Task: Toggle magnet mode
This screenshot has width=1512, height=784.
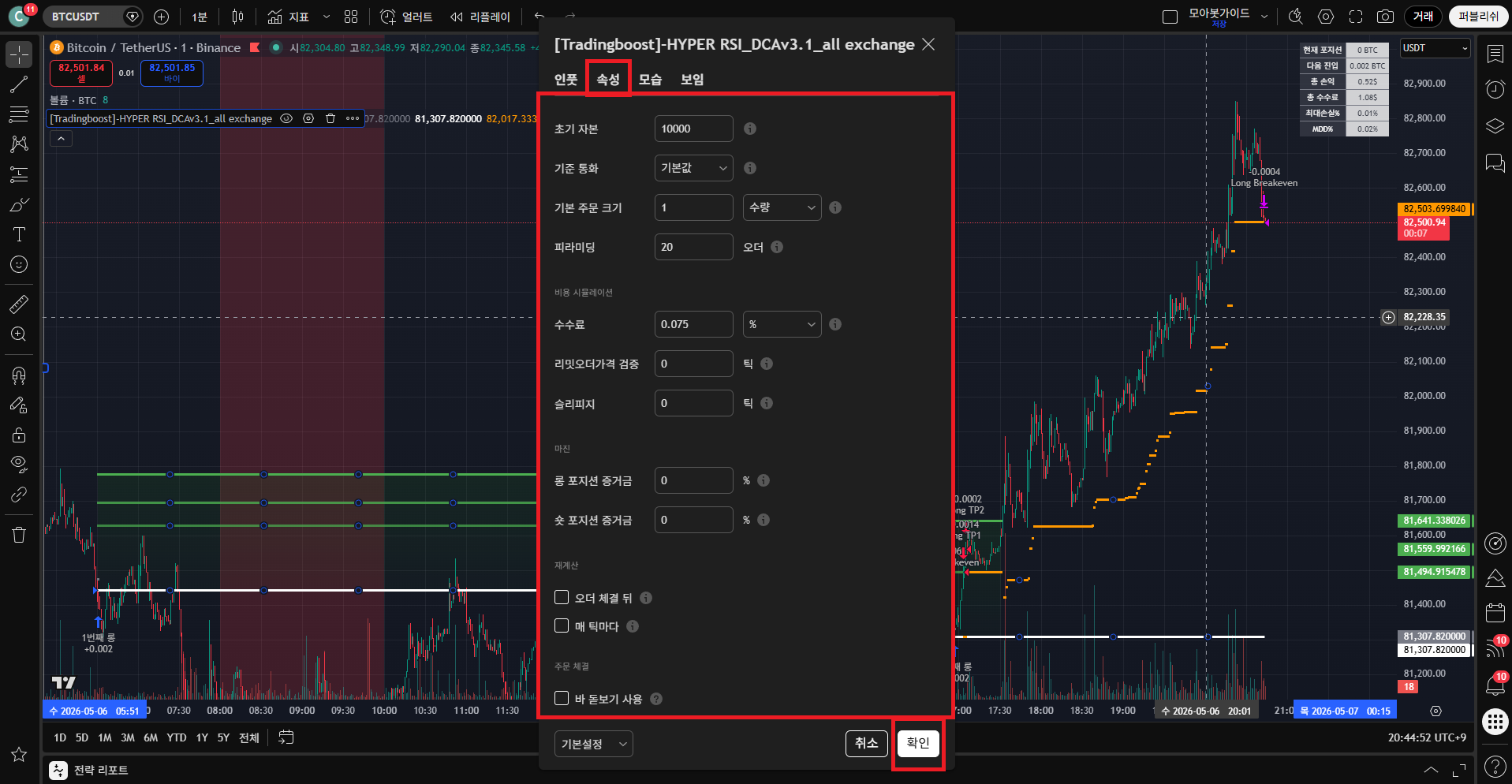Action: coord(19,375)
